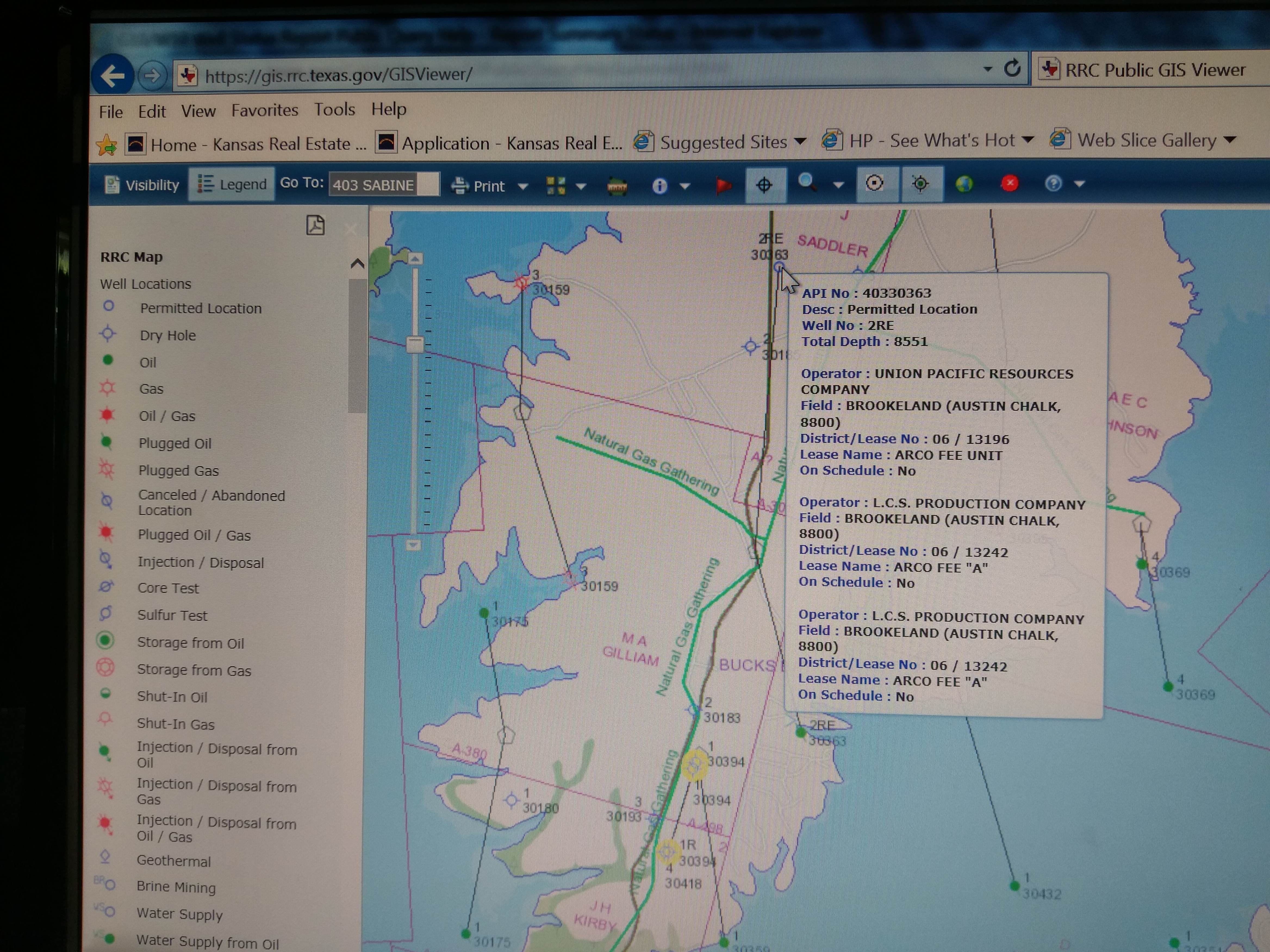Click the yellow highlighted well 1R 30394
1270x952 pixels.
click(x=667, y=851)
